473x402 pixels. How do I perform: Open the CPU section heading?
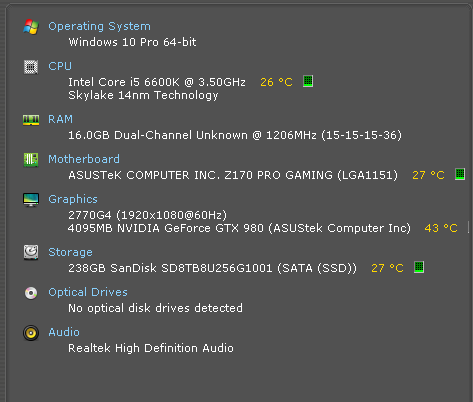60,66
